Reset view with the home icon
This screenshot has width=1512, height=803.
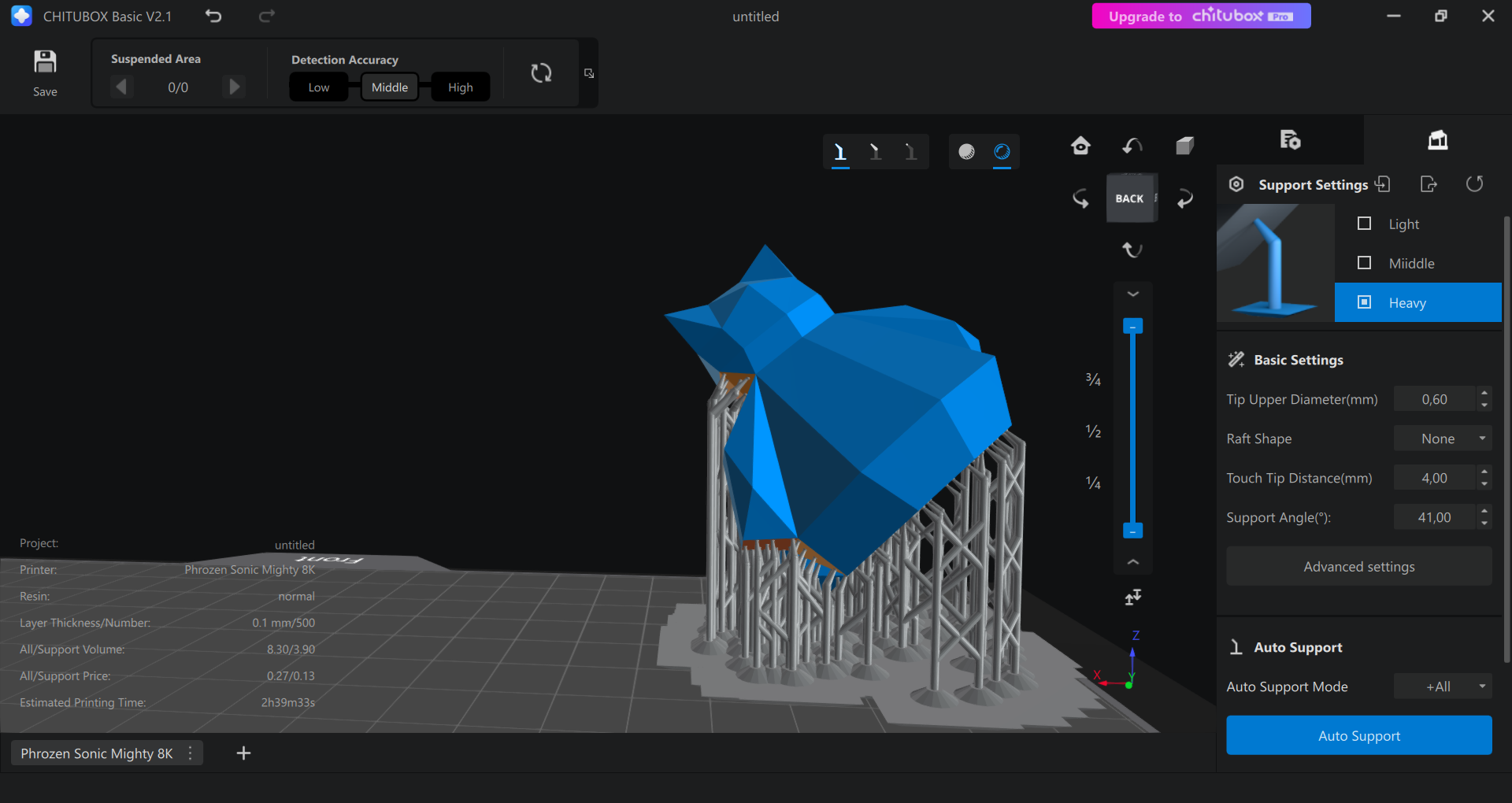tap(1080, 146)
